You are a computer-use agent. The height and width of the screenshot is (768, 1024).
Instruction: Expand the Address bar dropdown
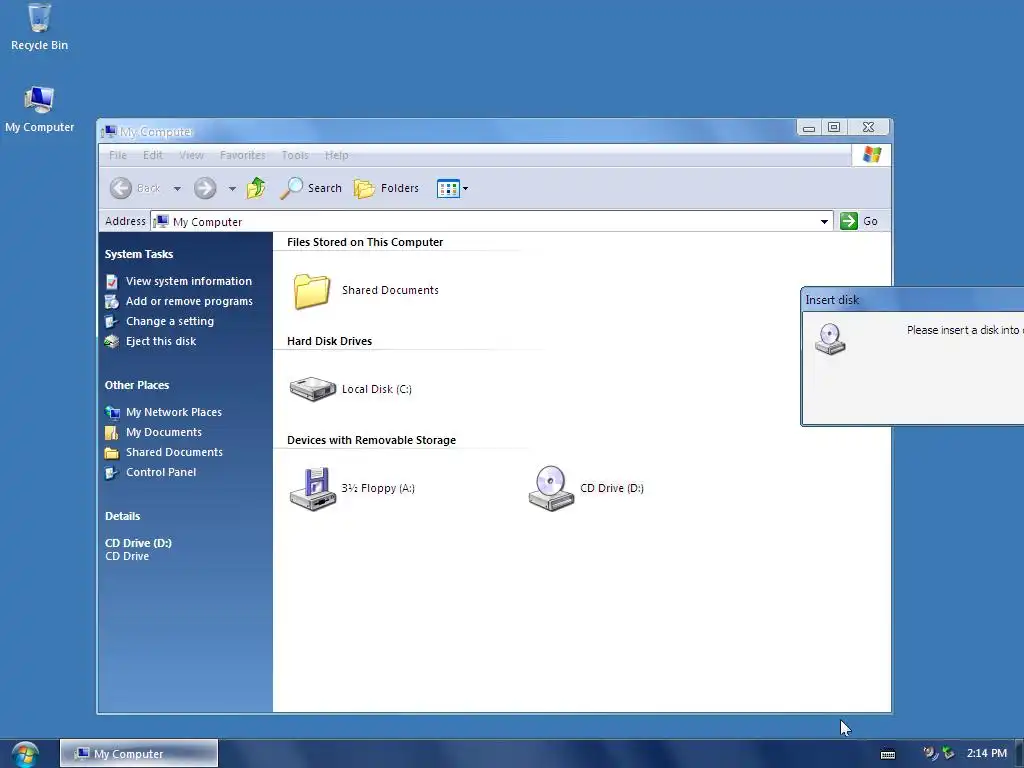[824, 221]
